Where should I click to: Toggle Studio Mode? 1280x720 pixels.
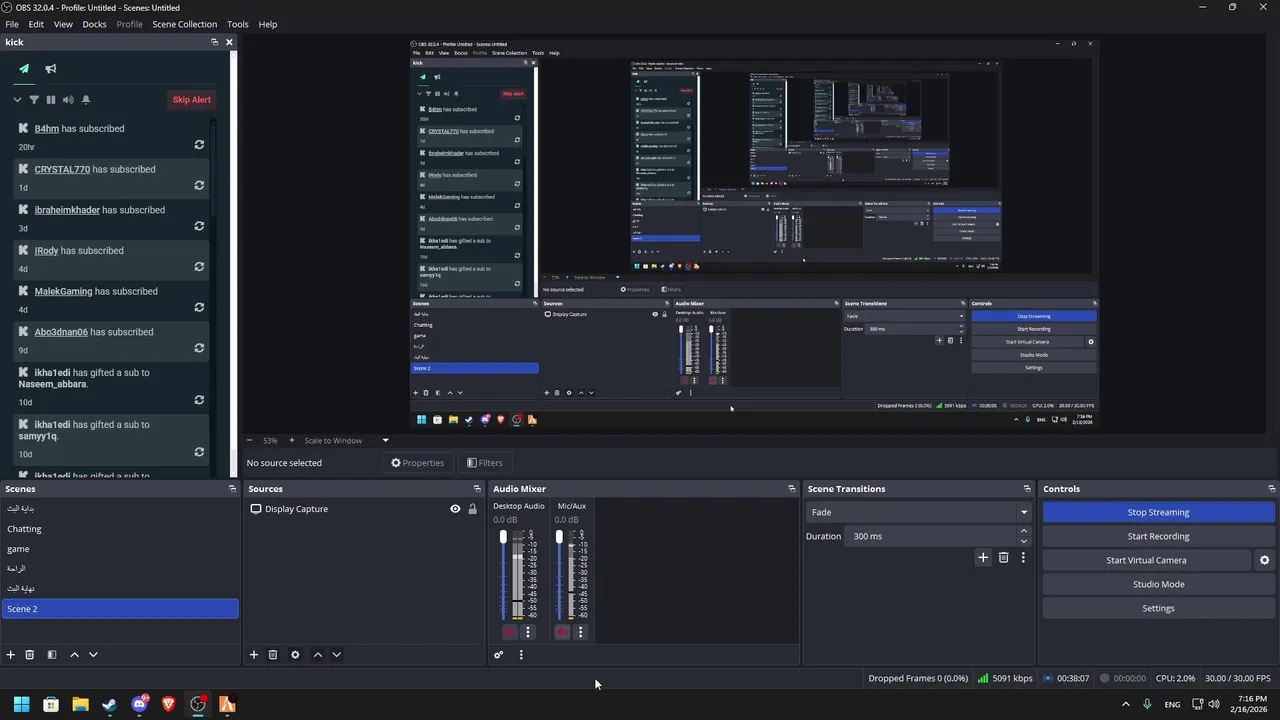(1159, 584)
